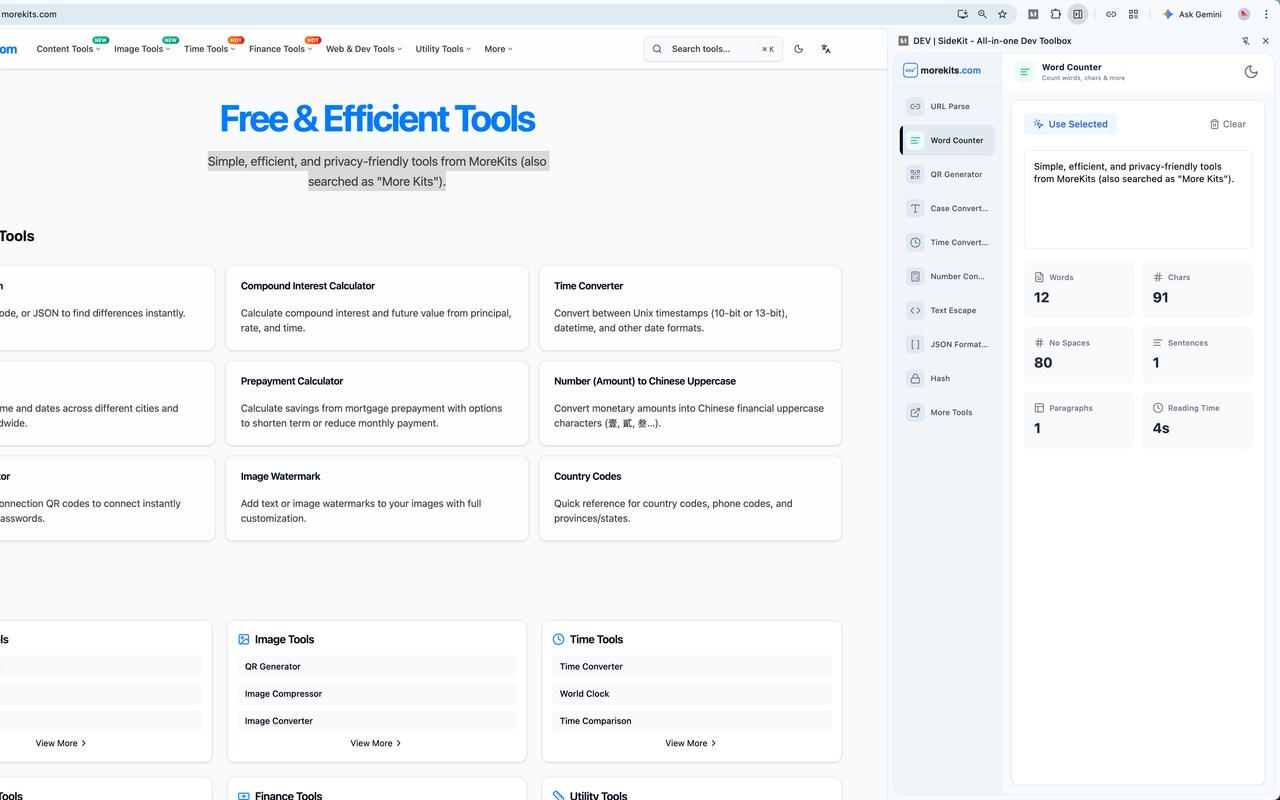Viewport: 1280px width, 800px height.
Task: Select Case Converter in SideKit sidebar
Action: coord(948,208)
